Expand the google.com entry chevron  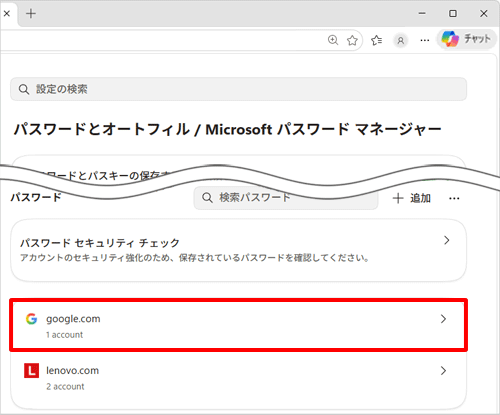tap(443, 319)
